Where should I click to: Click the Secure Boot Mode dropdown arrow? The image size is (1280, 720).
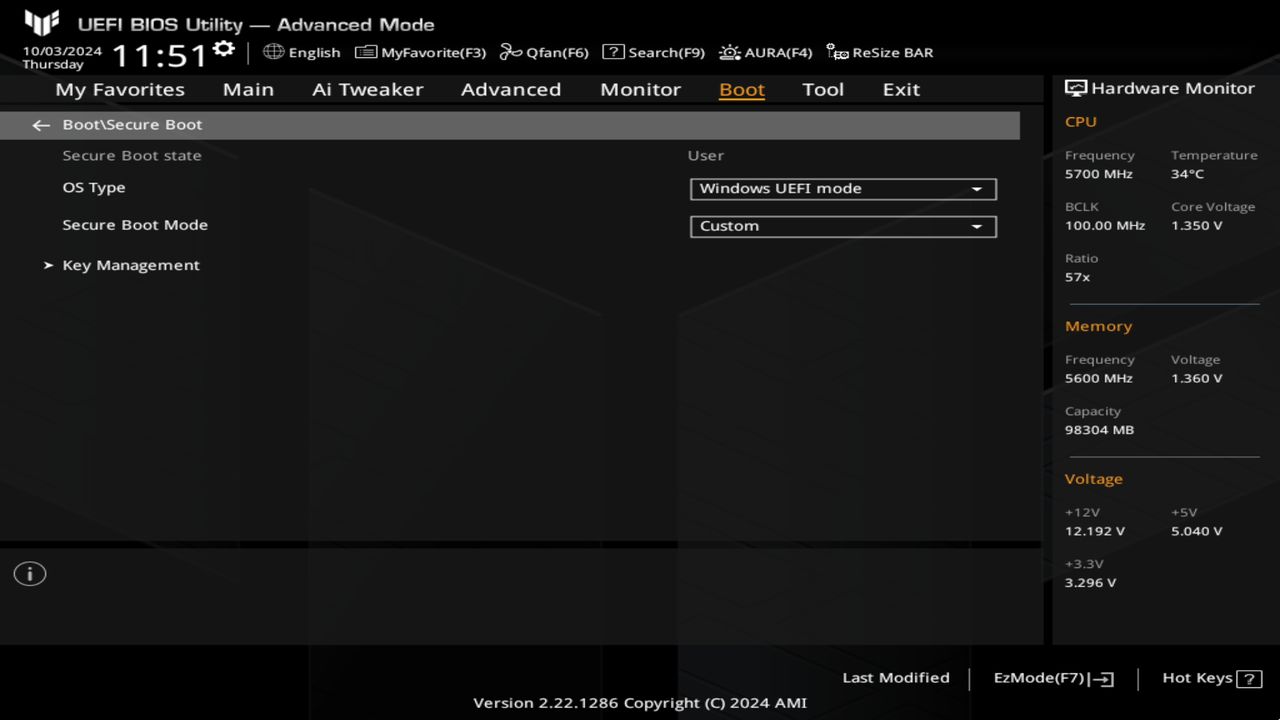[x=977, y=227]
